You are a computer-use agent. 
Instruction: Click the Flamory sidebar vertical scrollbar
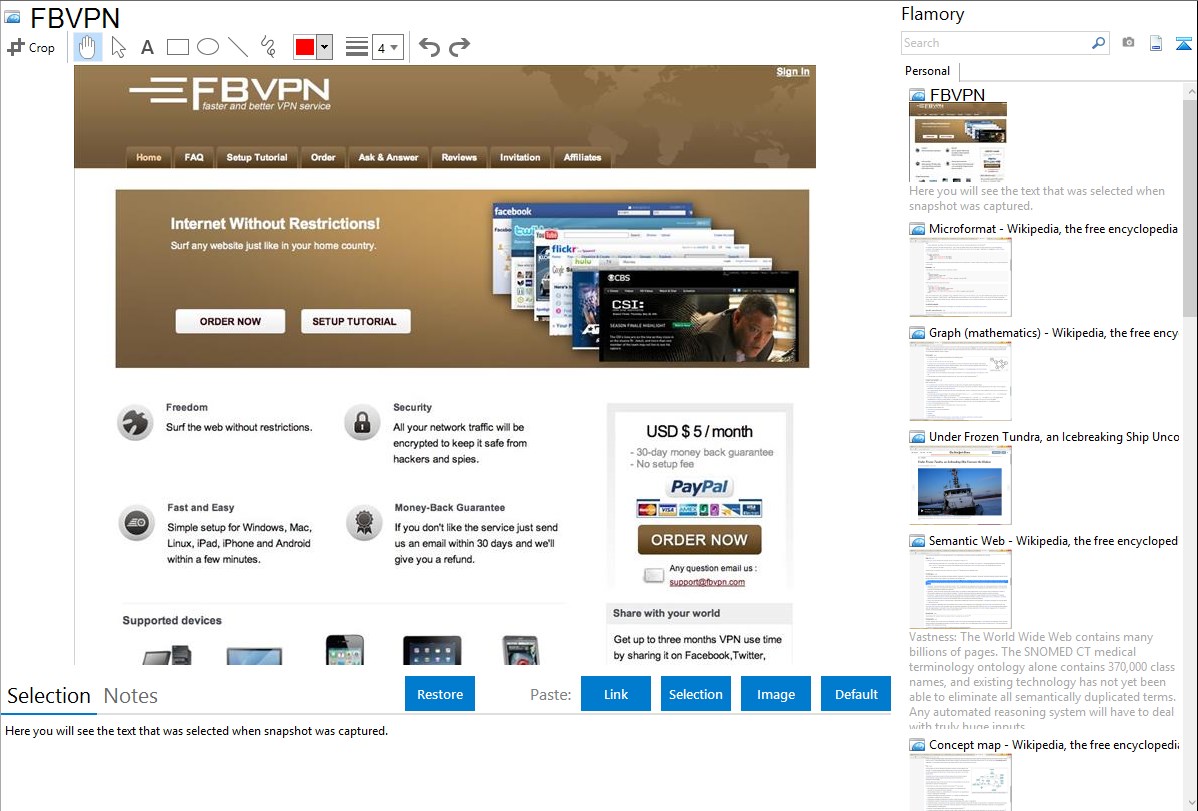(1190, 206)
